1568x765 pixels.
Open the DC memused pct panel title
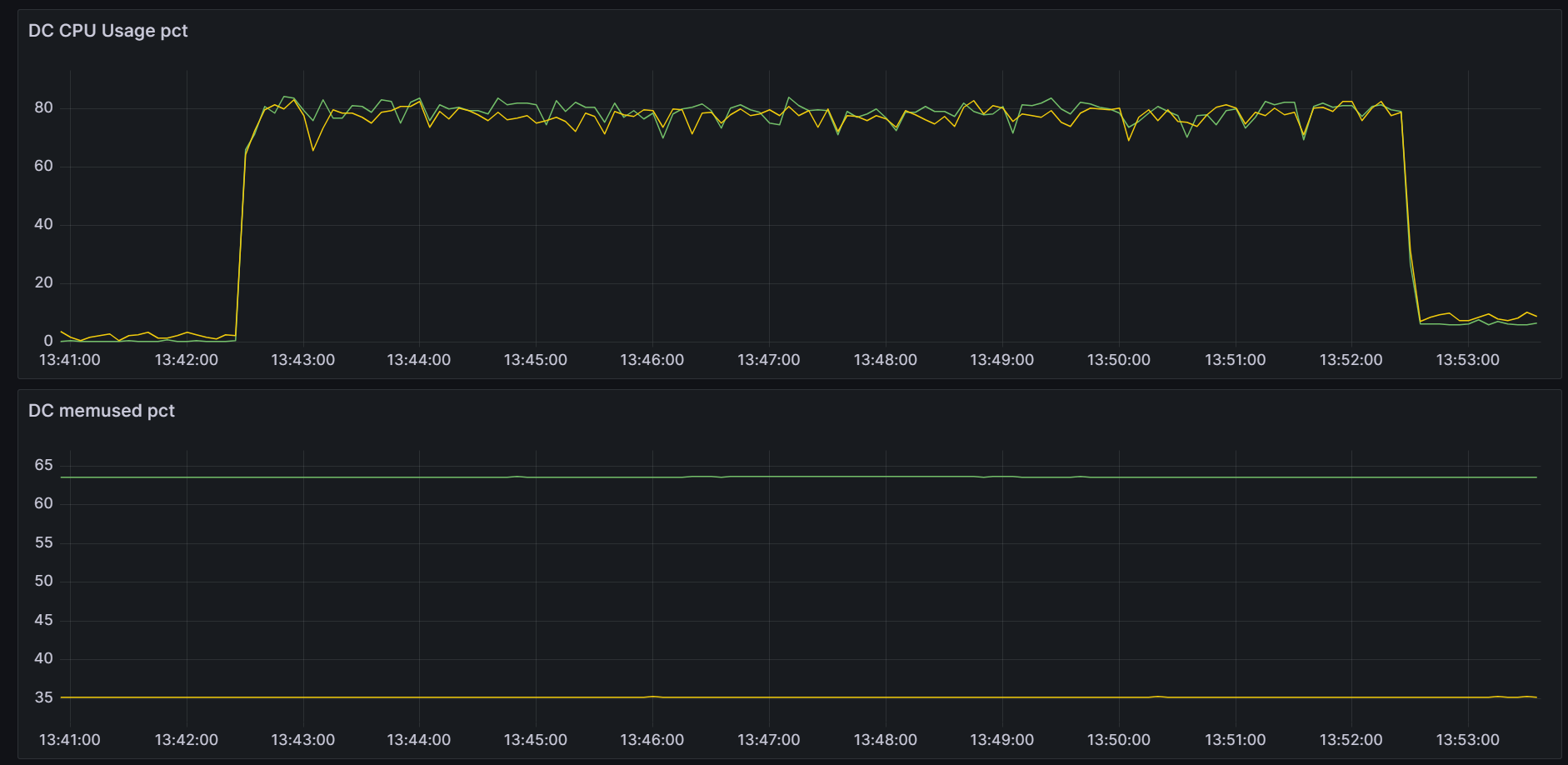tap(101, 411)
